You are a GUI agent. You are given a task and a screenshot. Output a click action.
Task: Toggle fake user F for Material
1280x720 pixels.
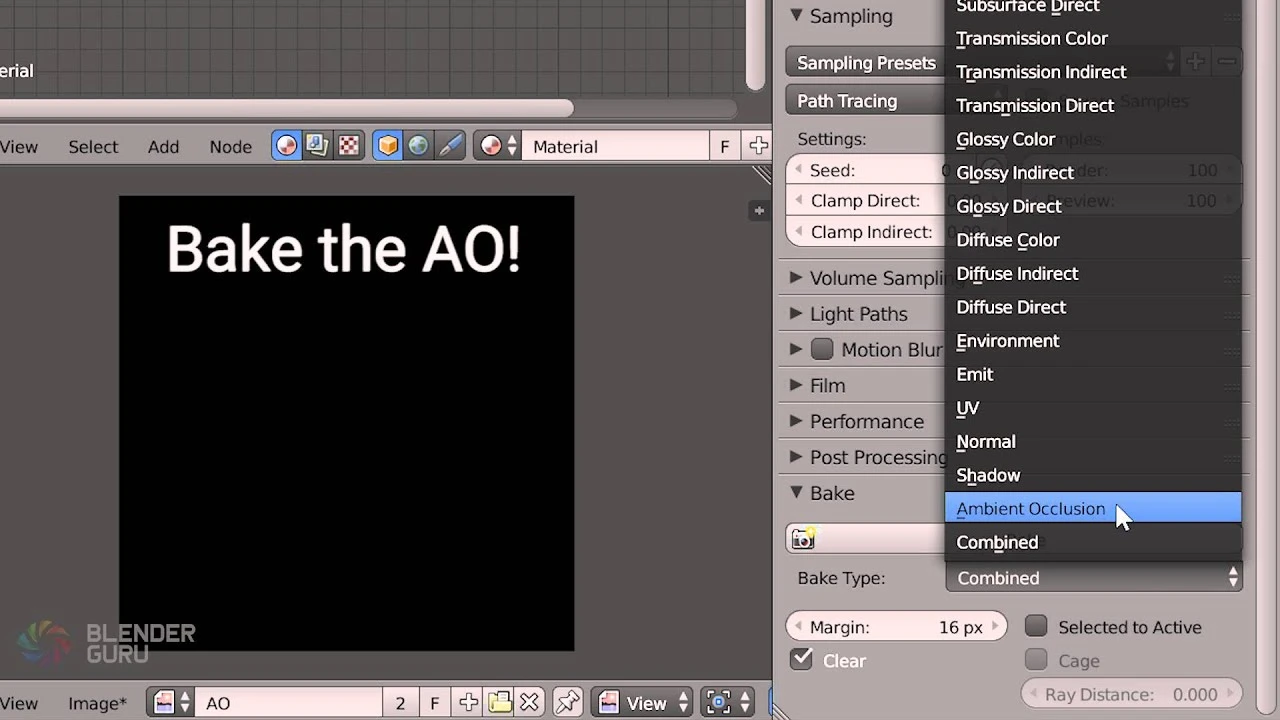click(x=725, y=146)
